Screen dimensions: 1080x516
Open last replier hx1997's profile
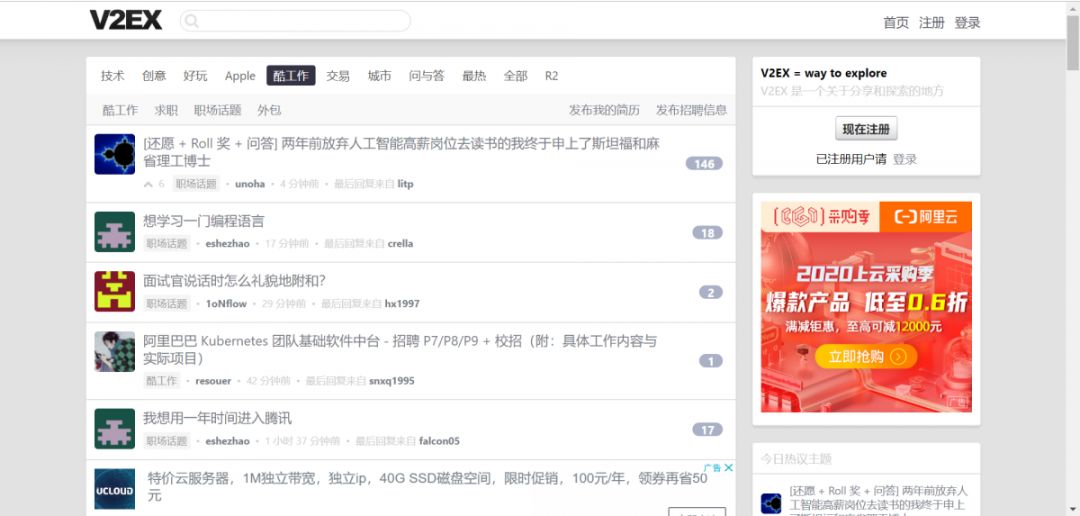point(402,303)
